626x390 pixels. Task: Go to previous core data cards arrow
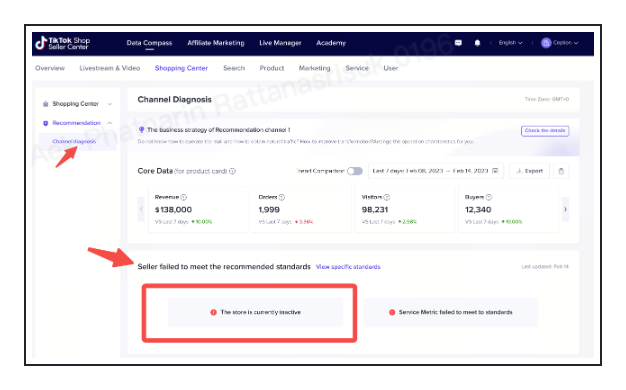click(141, 209)
